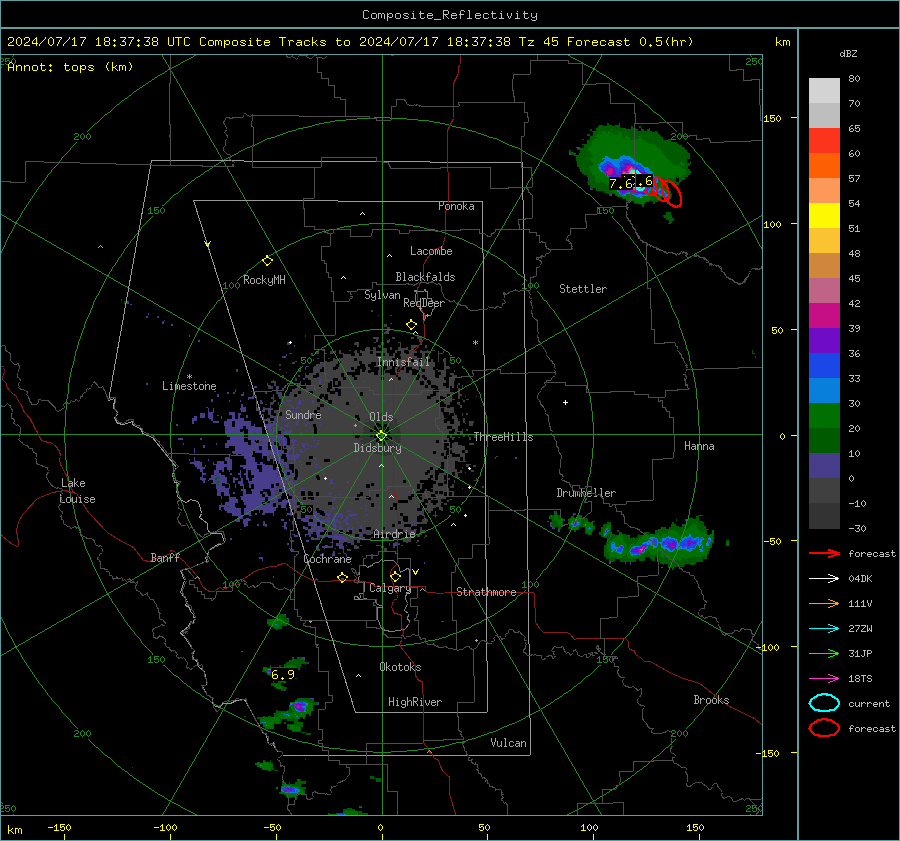This screenshot has width=900, height=841.
Task: Click the ThreeHills label
Action: point(503,437)
